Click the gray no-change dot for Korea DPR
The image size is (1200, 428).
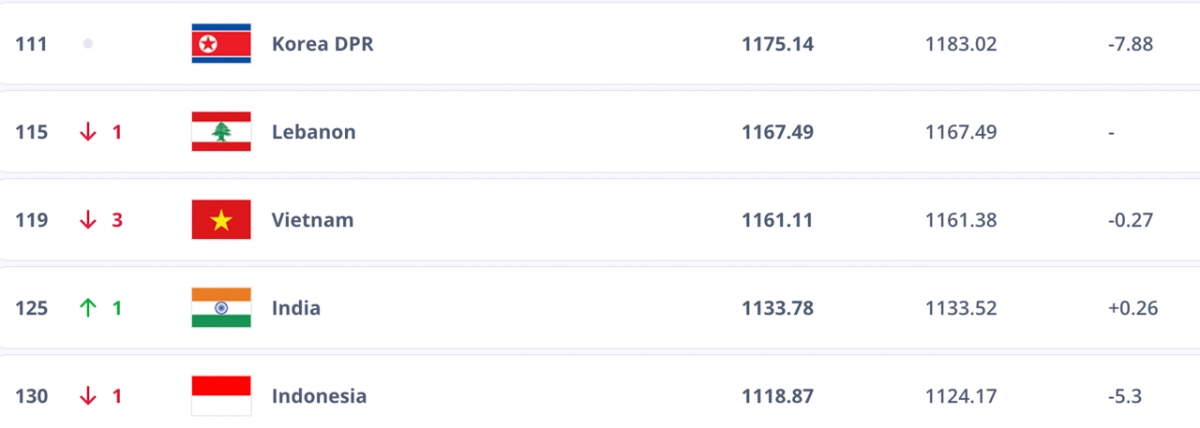coord(88,44)
